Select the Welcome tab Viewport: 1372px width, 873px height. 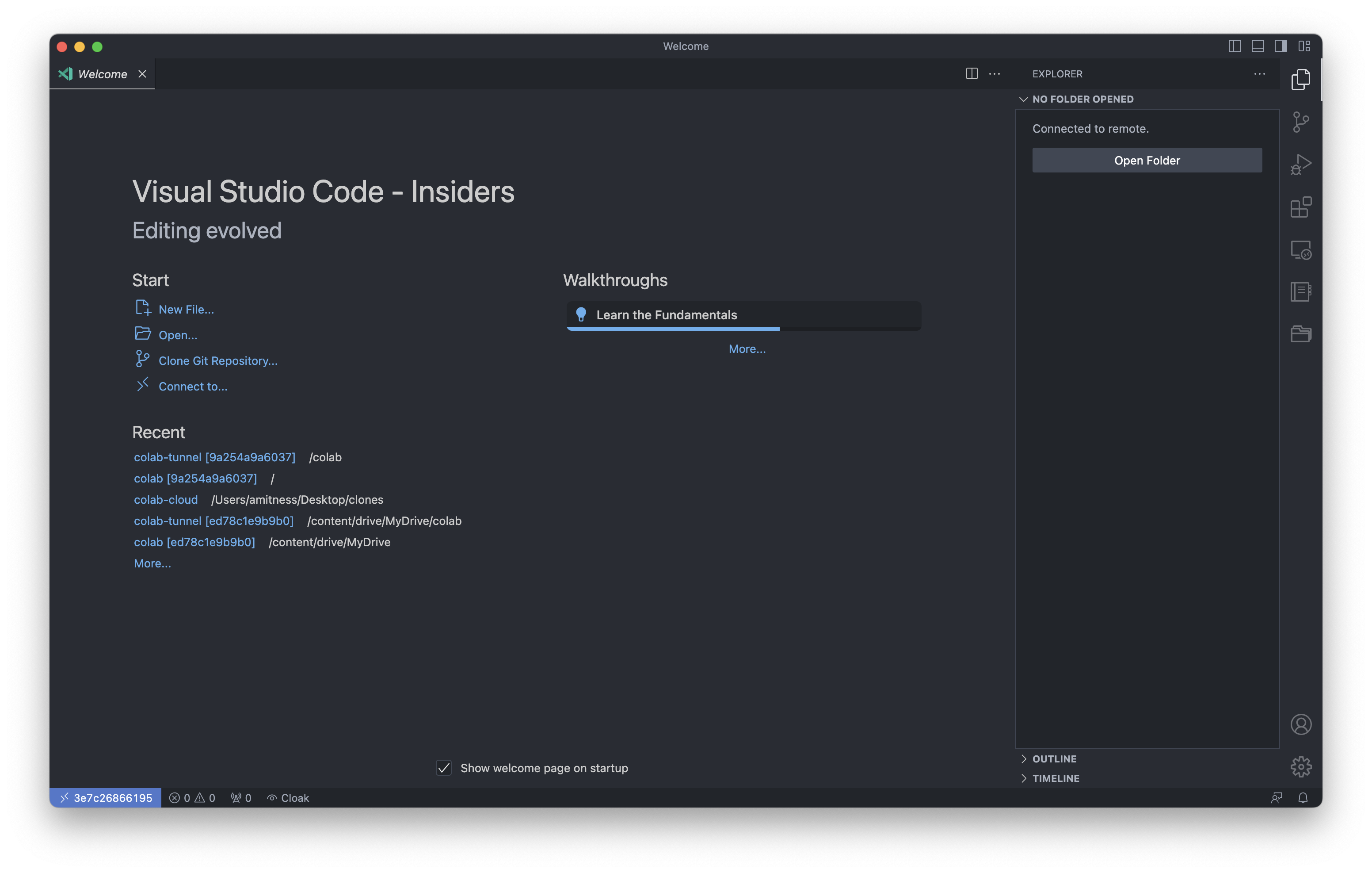[x=103, y=74]
